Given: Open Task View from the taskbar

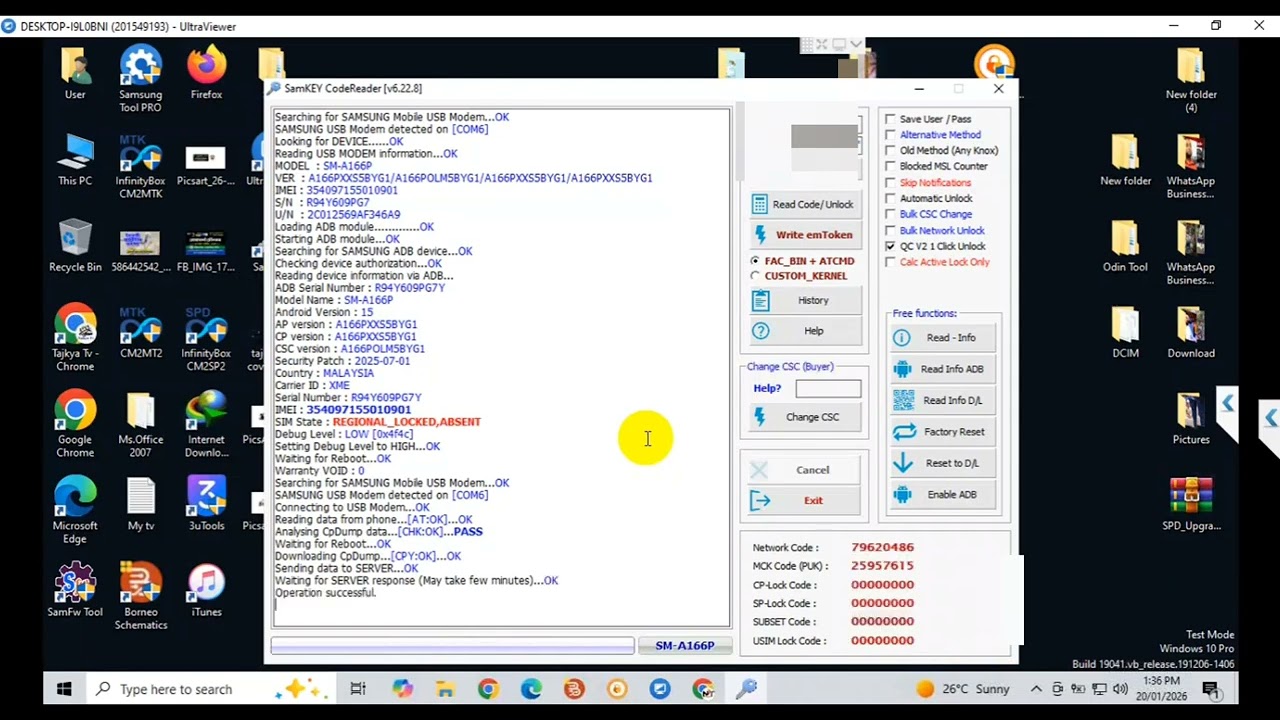Looking at the screenshot, I should (358, 689).
